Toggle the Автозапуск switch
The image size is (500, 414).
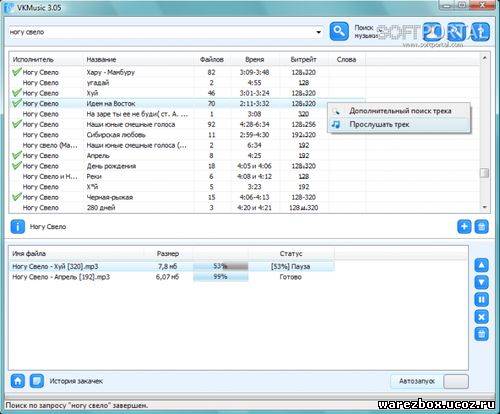click(x=456, y=381)
